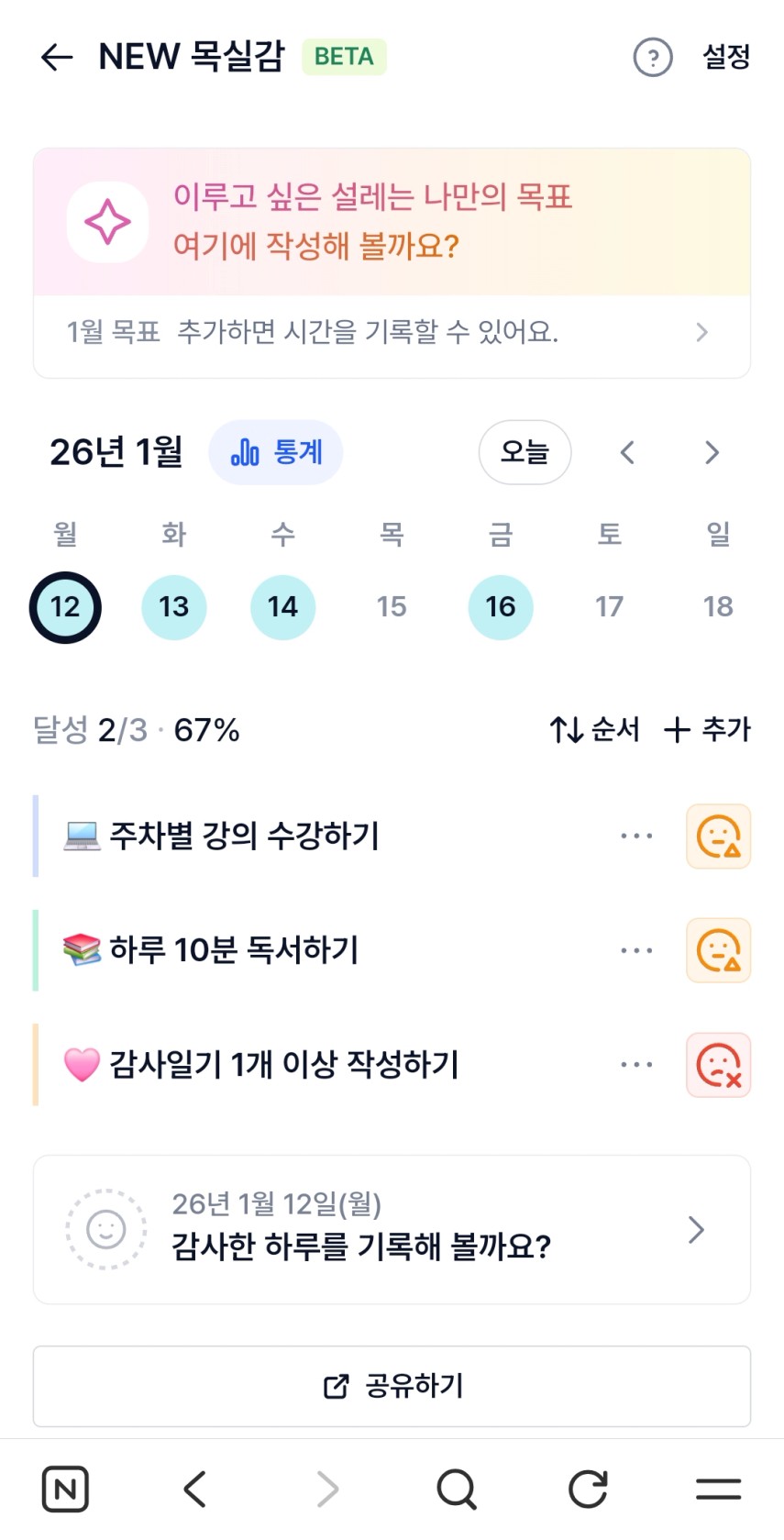Expand the 1월 목표 row chevron
Screen dimensions: 784x1540
click(701, 332)
